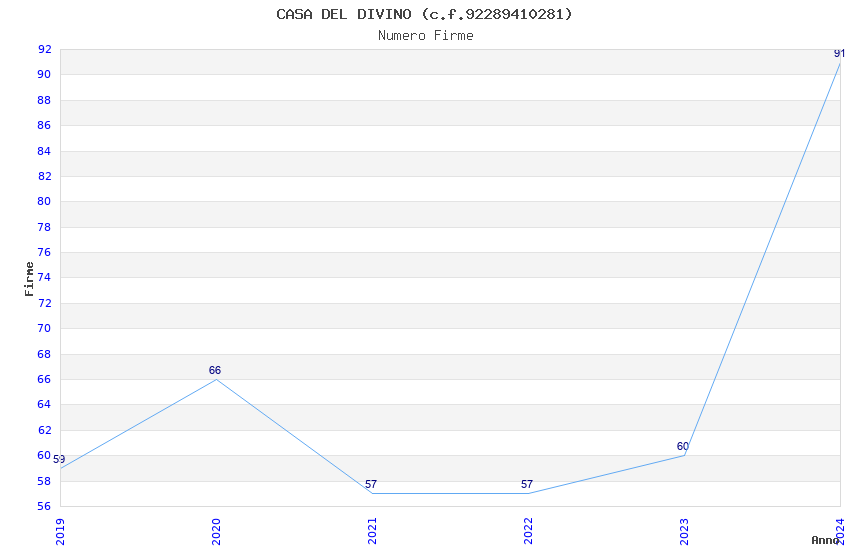The width and height of the screenshot is (850, 550).
Task: Click the data label 57 above 2021
Action: [371, 484]
